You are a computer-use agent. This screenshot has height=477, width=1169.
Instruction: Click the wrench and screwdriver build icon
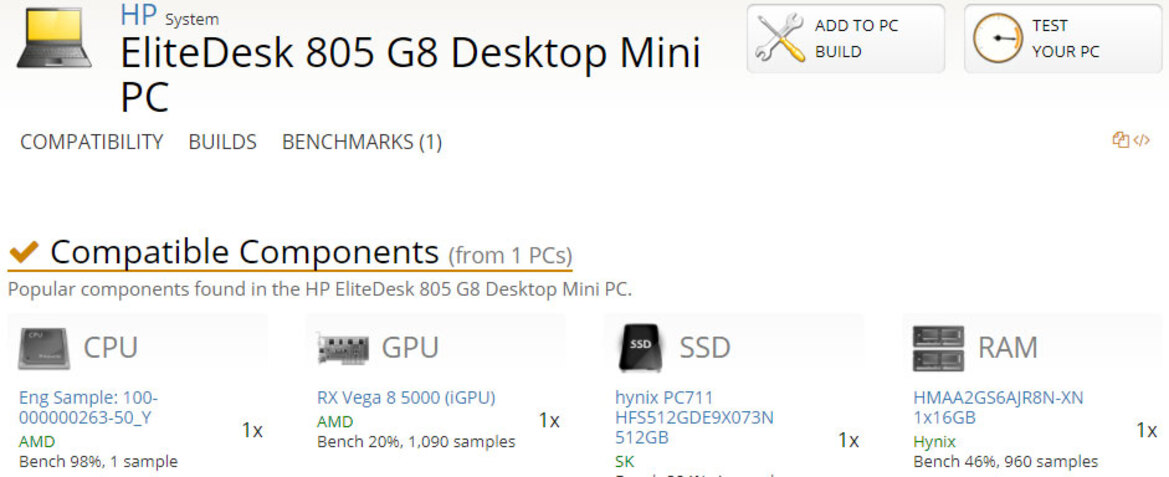point(779,38)
